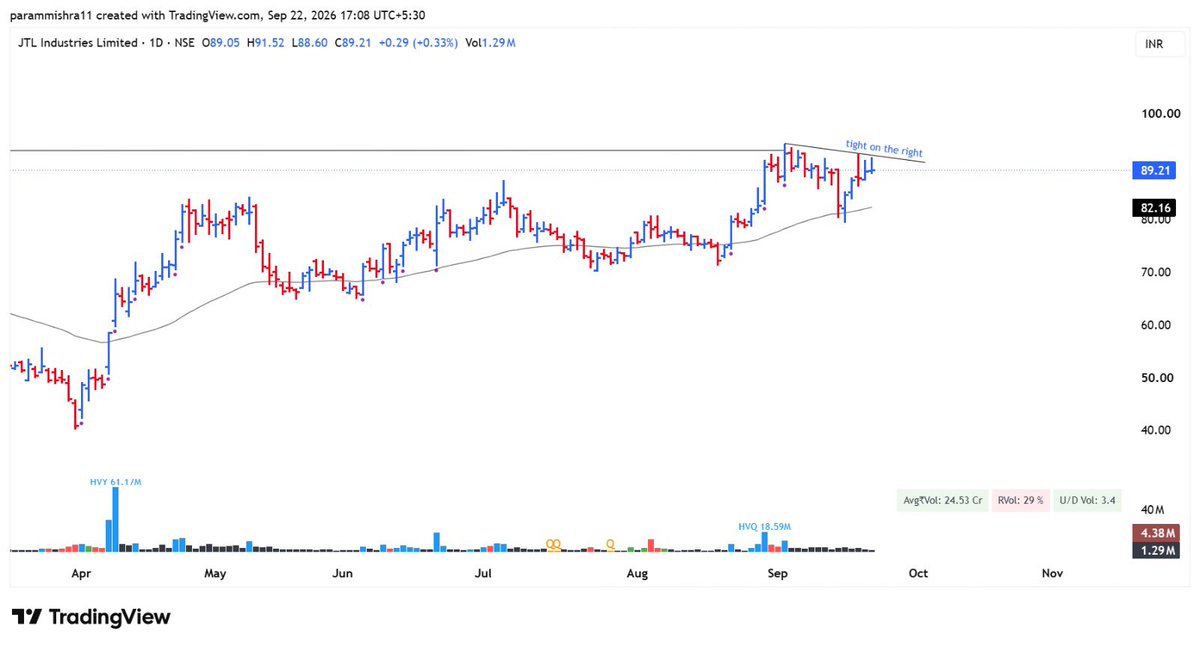Click the double QQ marker on volume pane
Viewport: 1200px width, 647px height.
pyautogui.click(x=553, y=544)
